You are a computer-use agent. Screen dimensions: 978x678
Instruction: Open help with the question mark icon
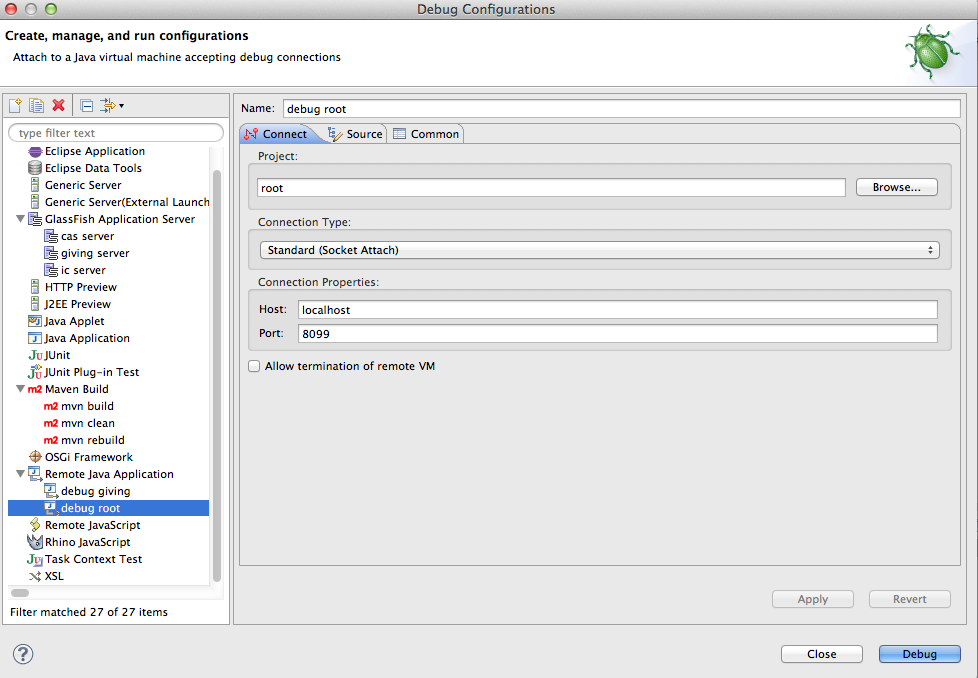click(x=23, y=654)
